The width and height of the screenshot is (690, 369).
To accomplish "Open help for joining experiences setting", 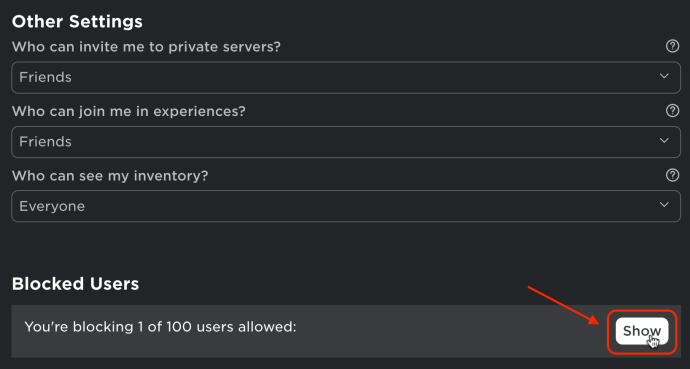I will pyautogui.click(x=672, y=110).
